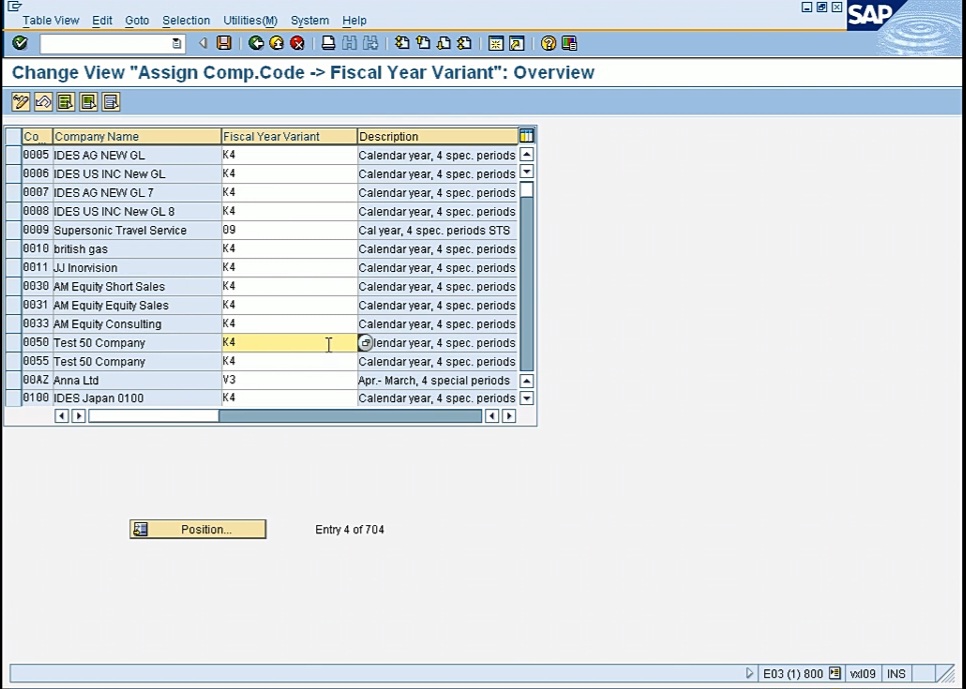
Task: Open the Edit menu
Action: click(102, 20)
